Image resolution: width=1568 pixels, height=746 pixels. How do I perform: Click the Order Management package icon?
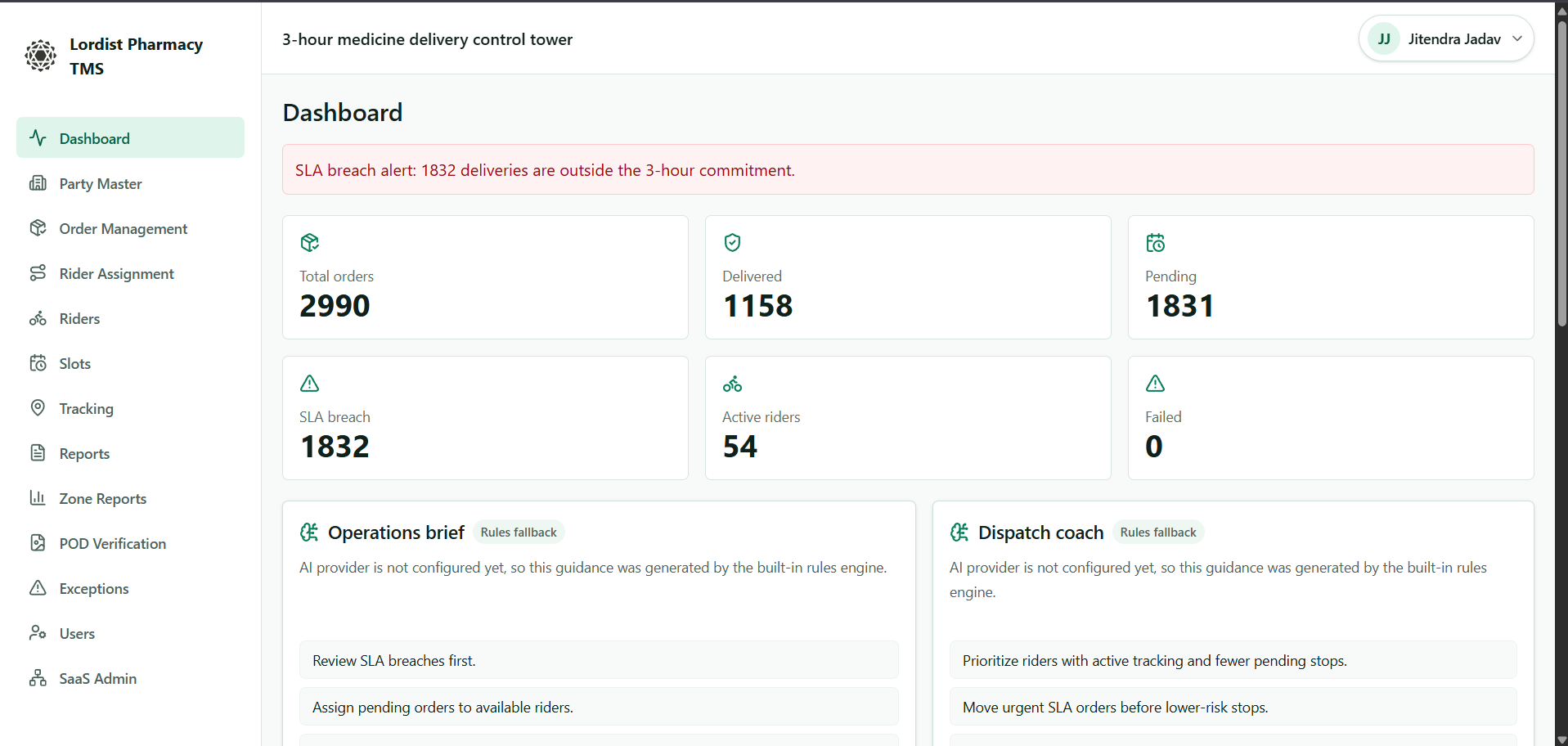pos(38,227)
